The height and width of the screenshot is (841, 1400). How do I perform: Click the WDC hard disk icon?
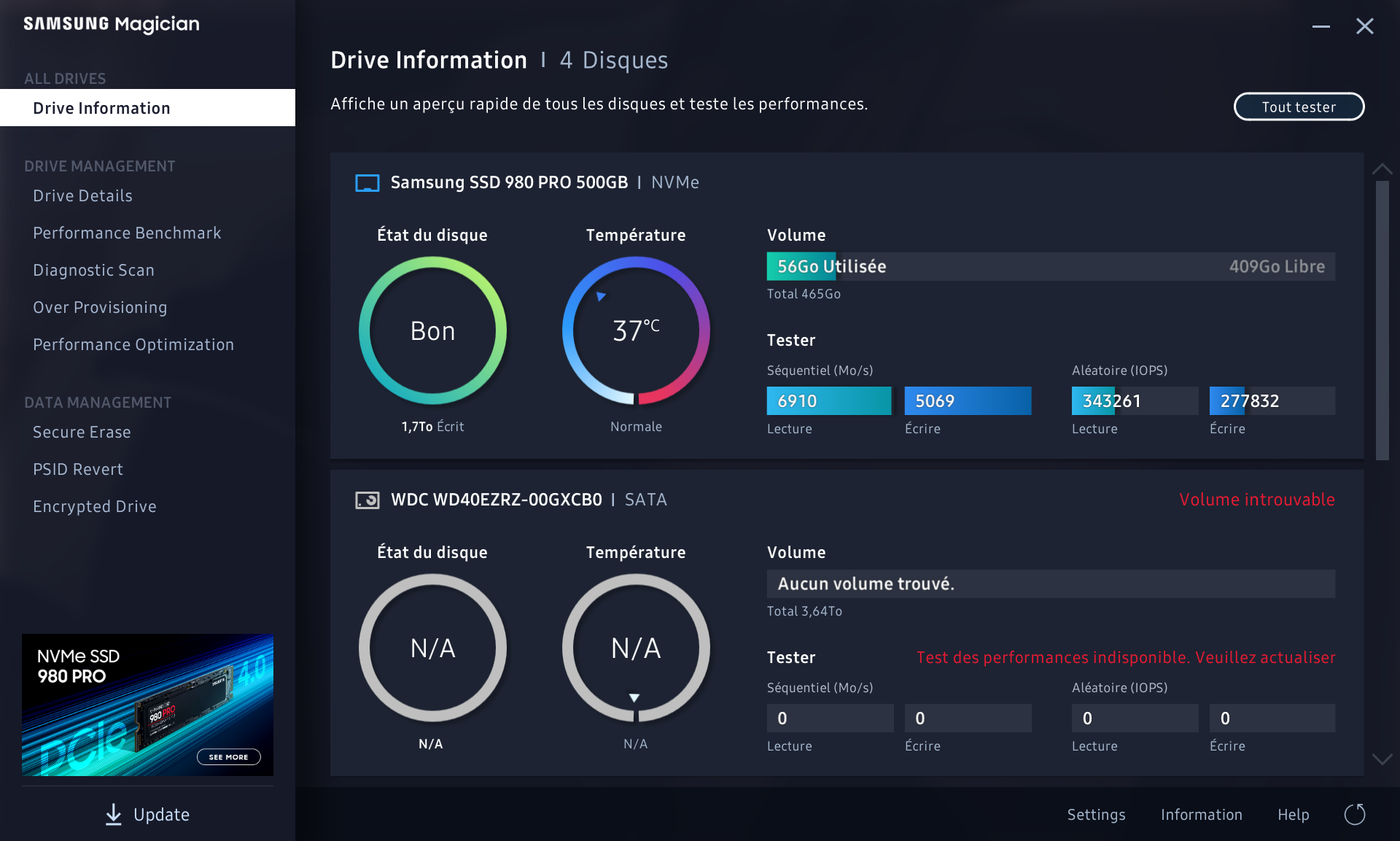[367, 500]
